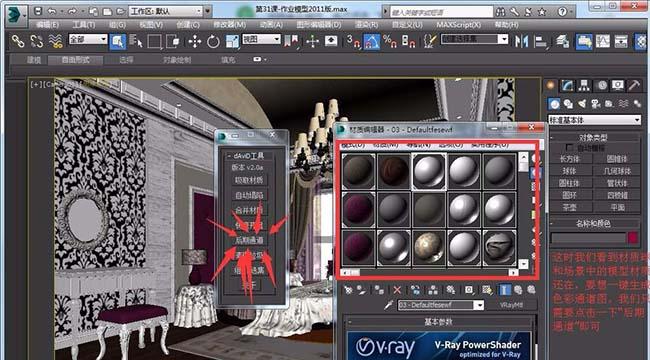Open the Cameras category in Create panel
The image size is (650, 360).
(596, 103)
